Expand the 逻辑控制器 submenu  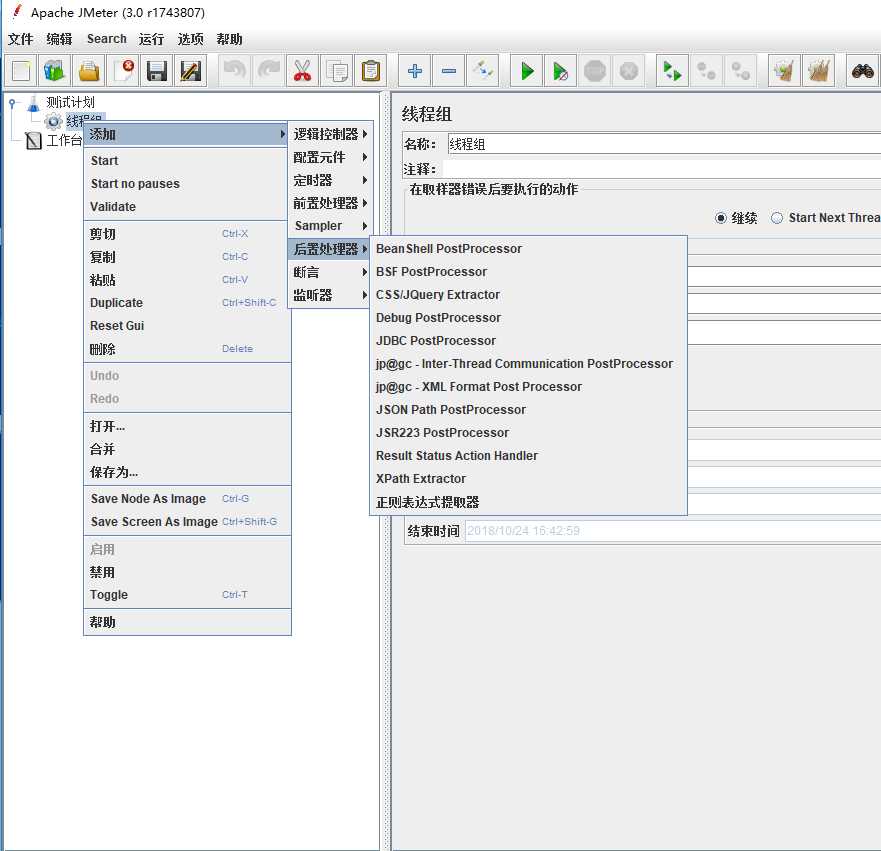[x=330, y=134]
